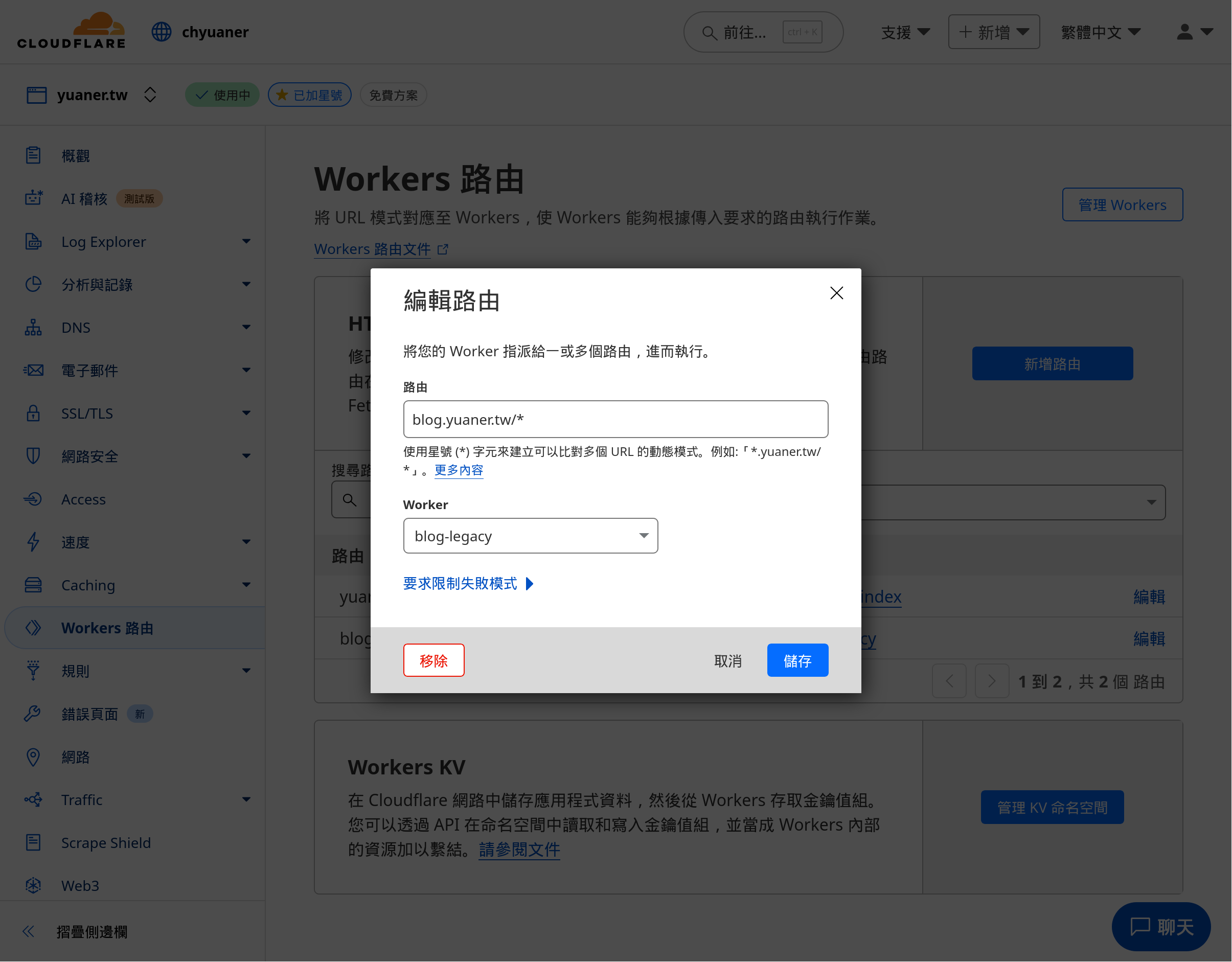This screenshot has height=962, width=1232.
Task: Open the 更多內容 link in dialog
Action: [459, 470]
